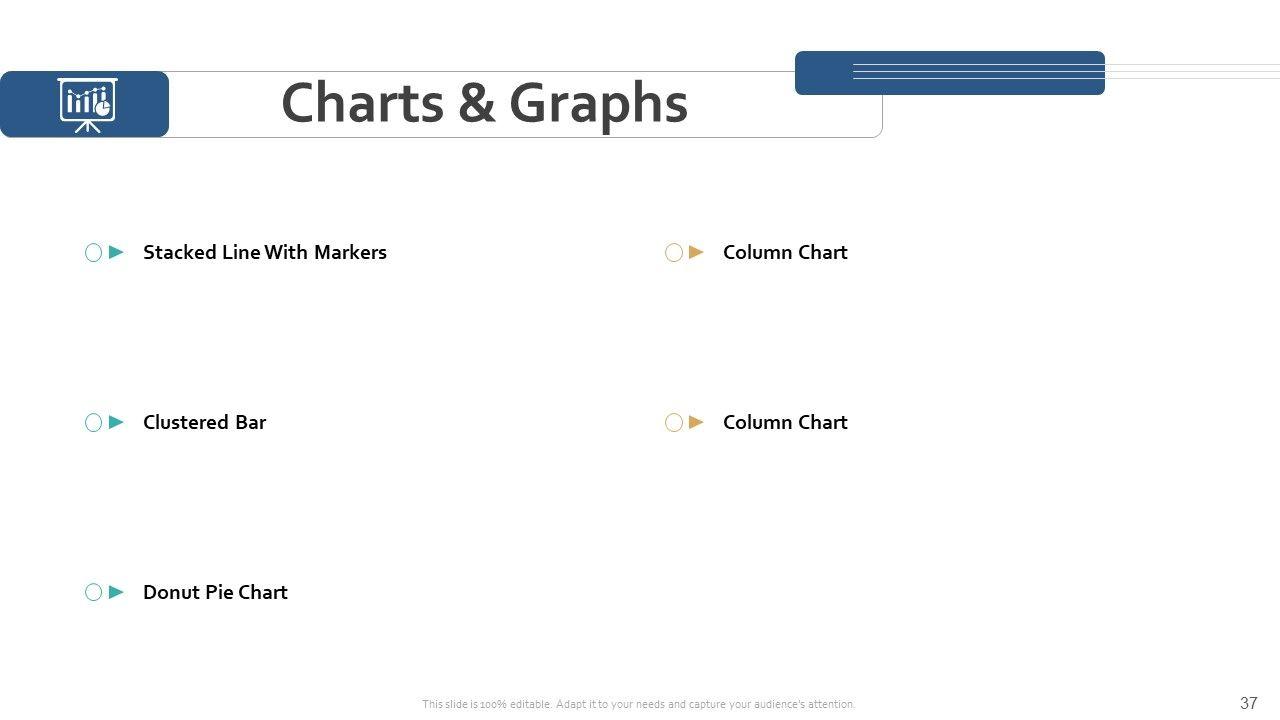Viewport: 1280px width, 720px height.
Task: Select the orange circle beside the lower Column Chart
Action: pos(674,423)
